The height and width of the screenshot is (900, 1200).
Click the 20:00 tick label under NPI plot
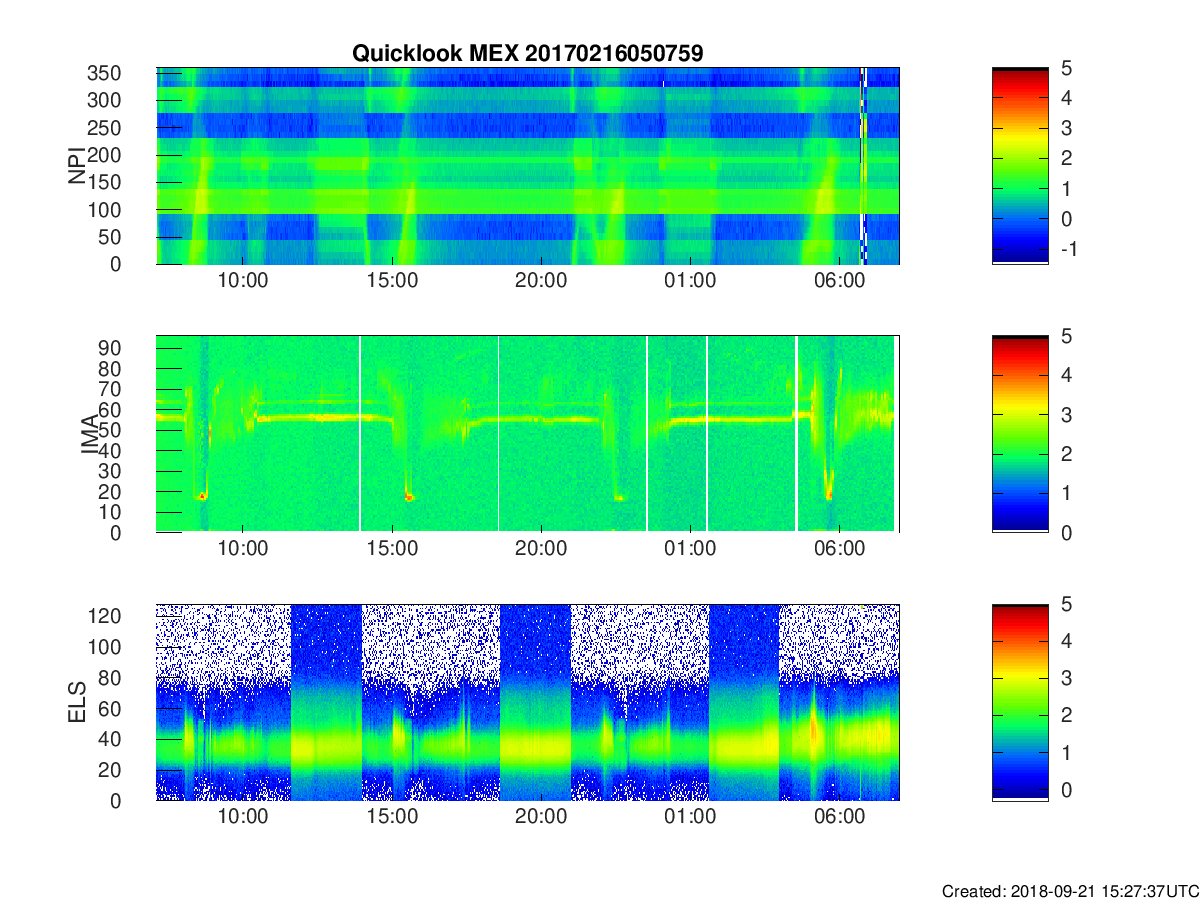tap(541, 281)
